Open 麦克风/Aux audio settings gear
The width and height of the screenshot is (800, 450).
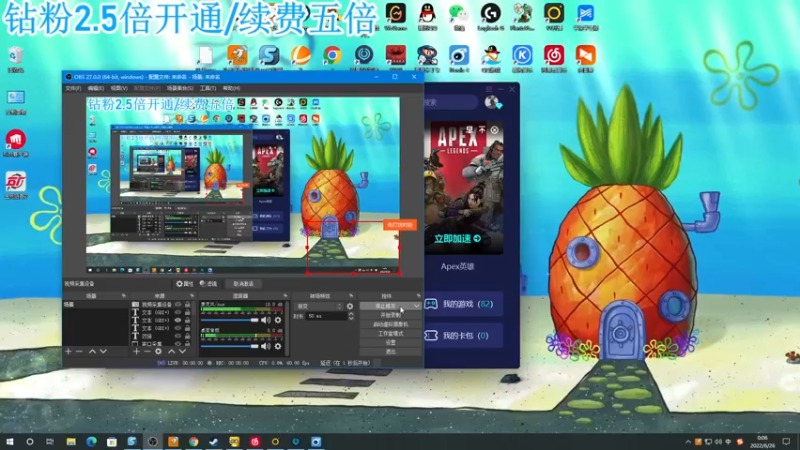click(278, 320)
